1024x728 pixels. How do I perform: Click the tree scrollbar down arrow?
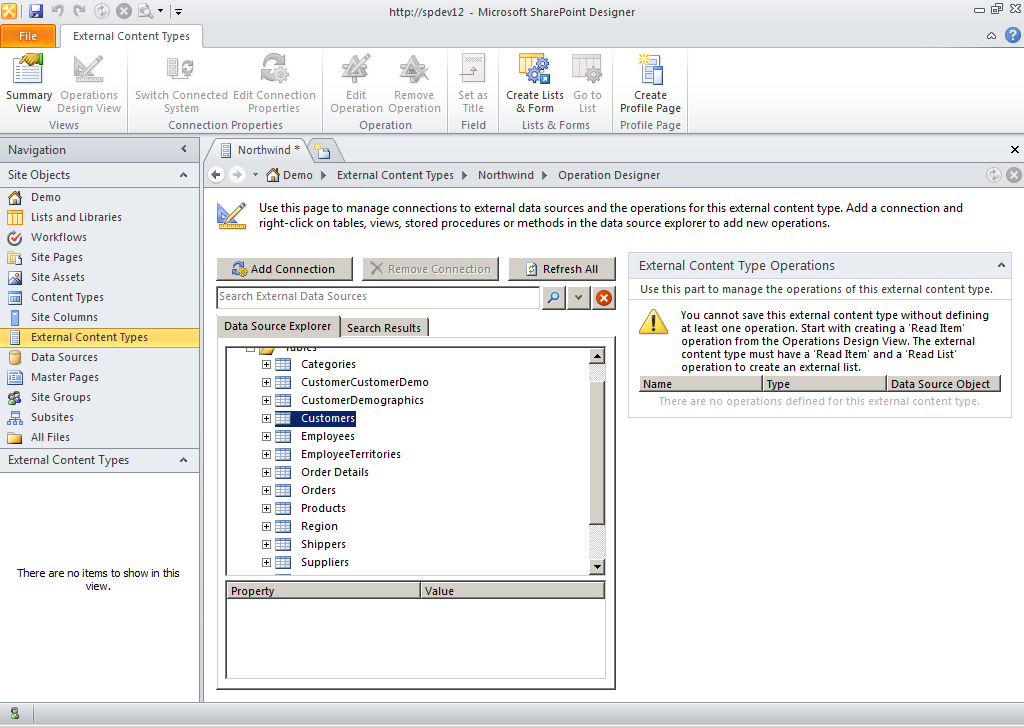coord(597,567)
